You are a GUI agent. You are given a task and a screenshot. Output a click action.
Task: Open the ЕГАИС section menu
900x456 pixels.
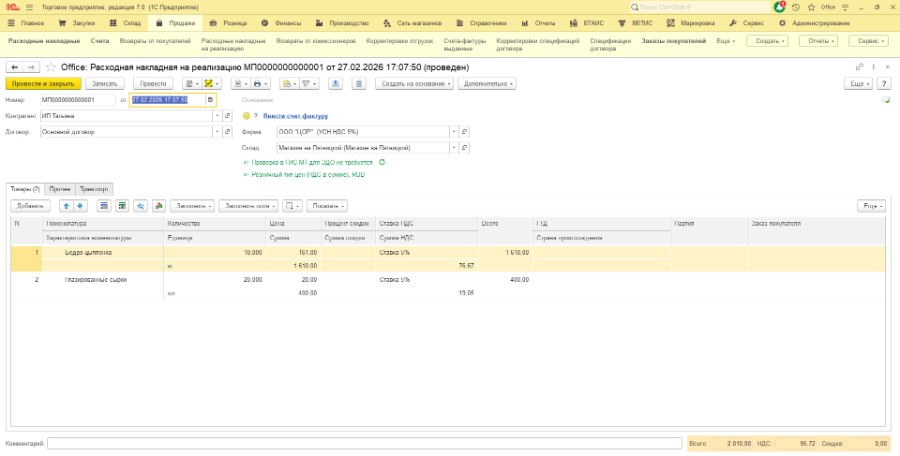(587, 24)
